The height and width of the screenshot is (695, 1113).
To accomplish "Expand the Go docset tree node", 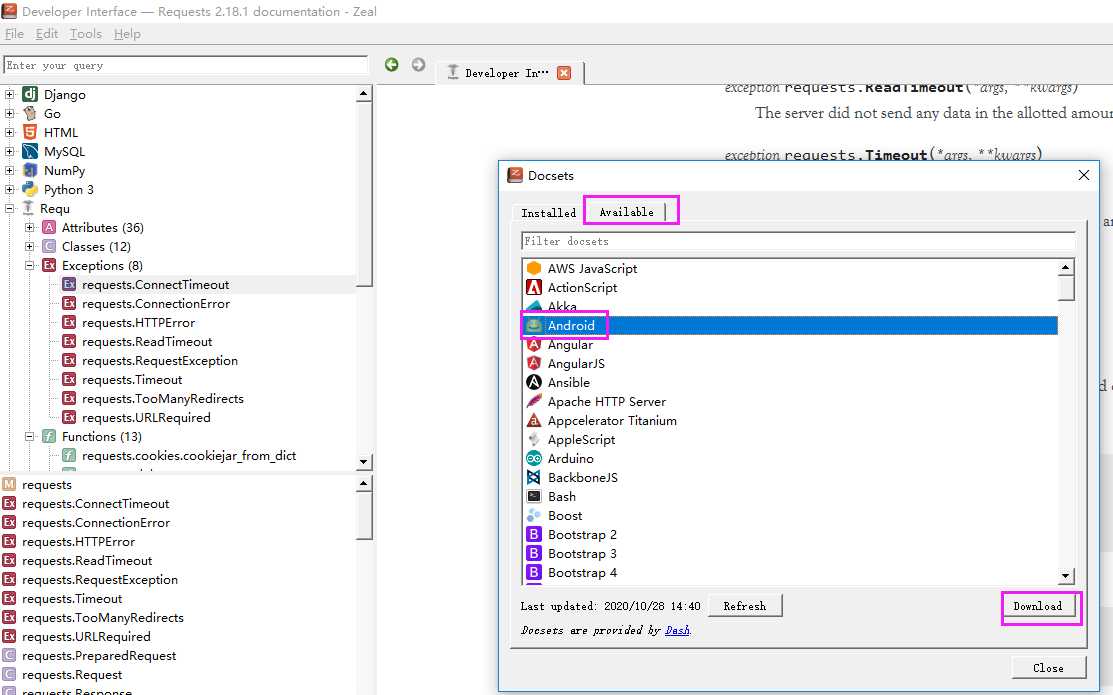I will [10, 114].
